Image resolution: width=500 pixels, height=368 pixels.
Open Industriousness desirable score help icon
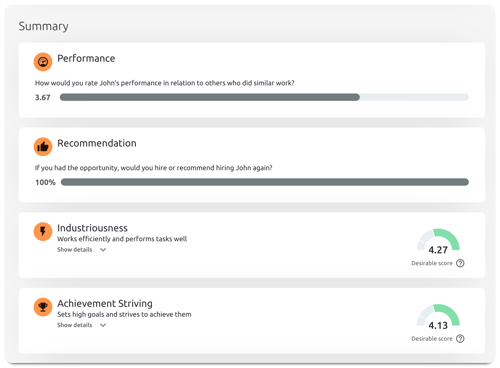[x=460, y=263]
